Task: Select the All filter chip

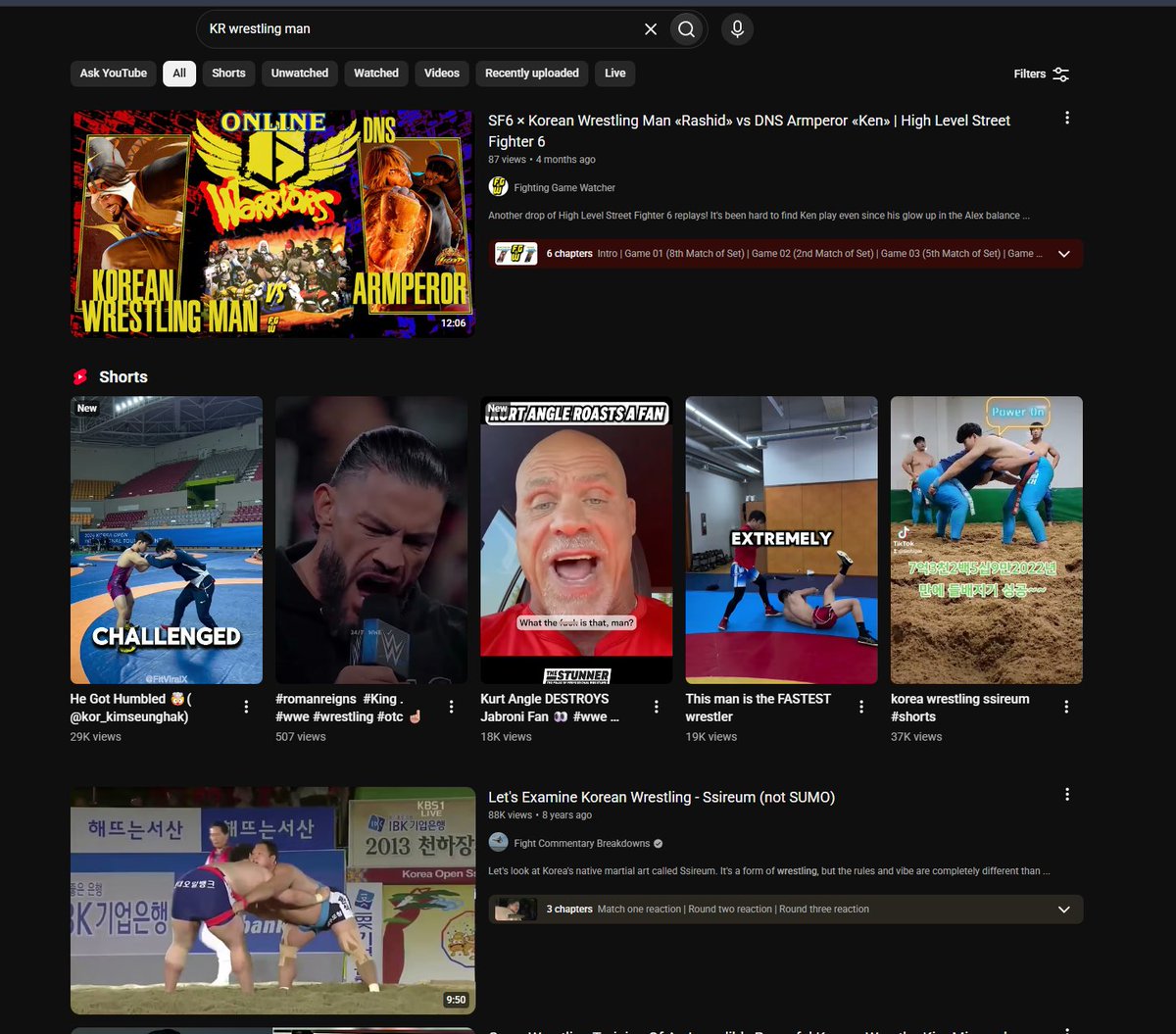Action: point(179,74)
